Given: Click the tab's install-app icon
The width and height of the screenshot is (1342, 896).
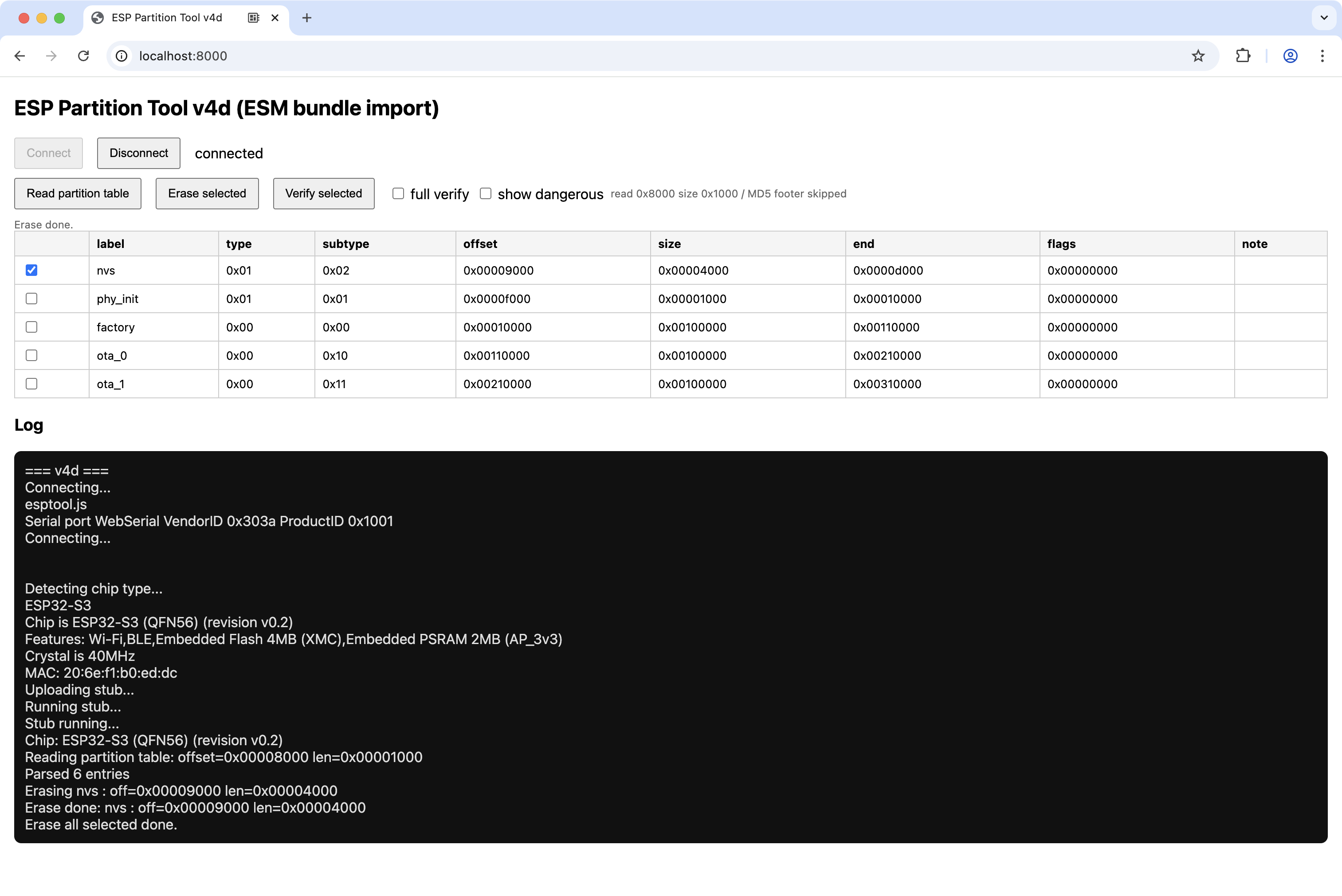Looking at the screenshot, I should pos(254,18).
